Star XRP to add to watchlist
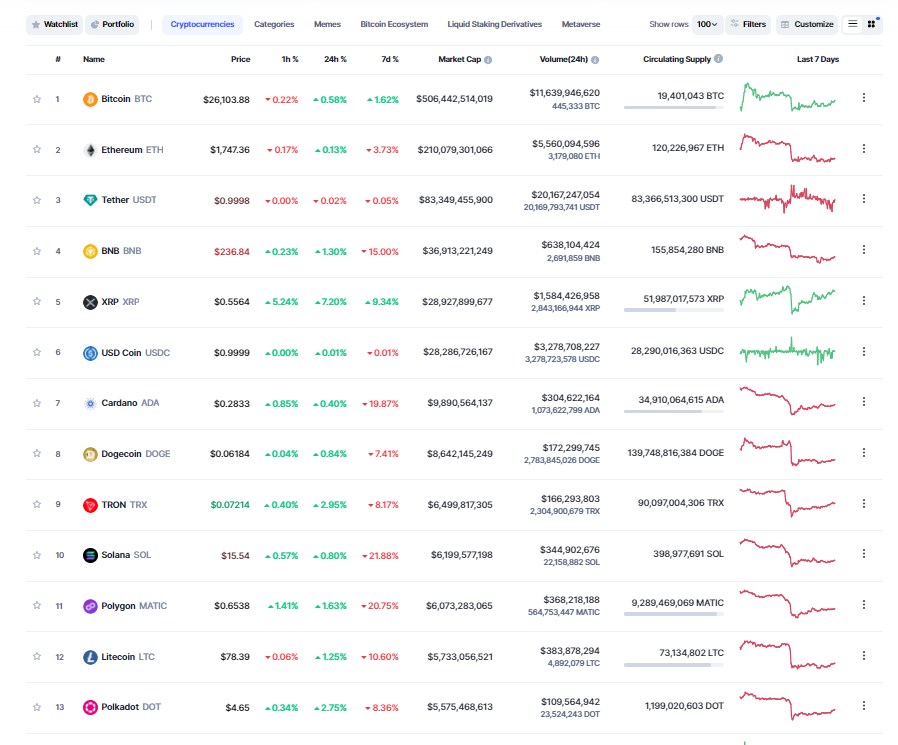This screenshot has width=898, height=745. click(x=37, y=301)
